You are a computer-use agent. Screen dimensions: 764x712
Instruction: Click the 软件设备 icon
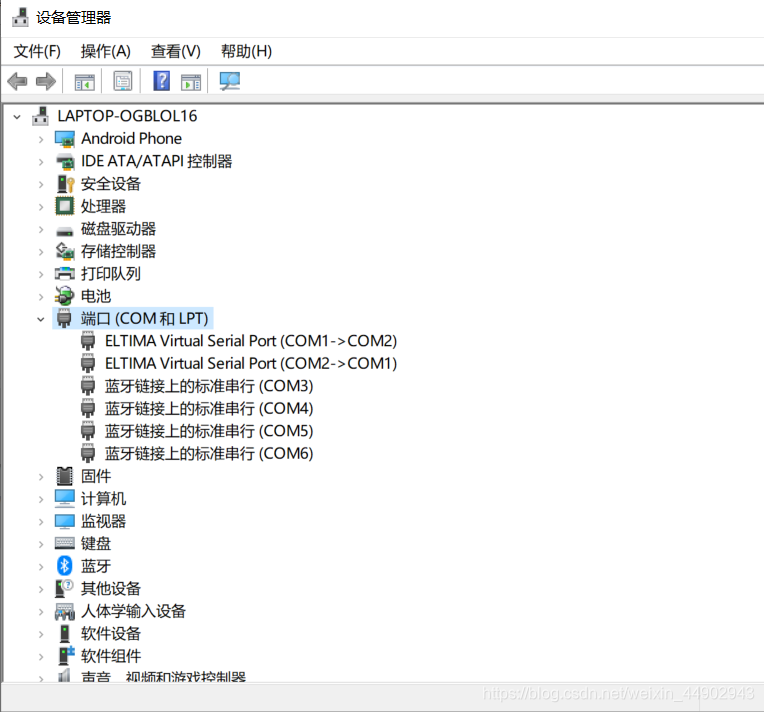[x=64, y=634]
